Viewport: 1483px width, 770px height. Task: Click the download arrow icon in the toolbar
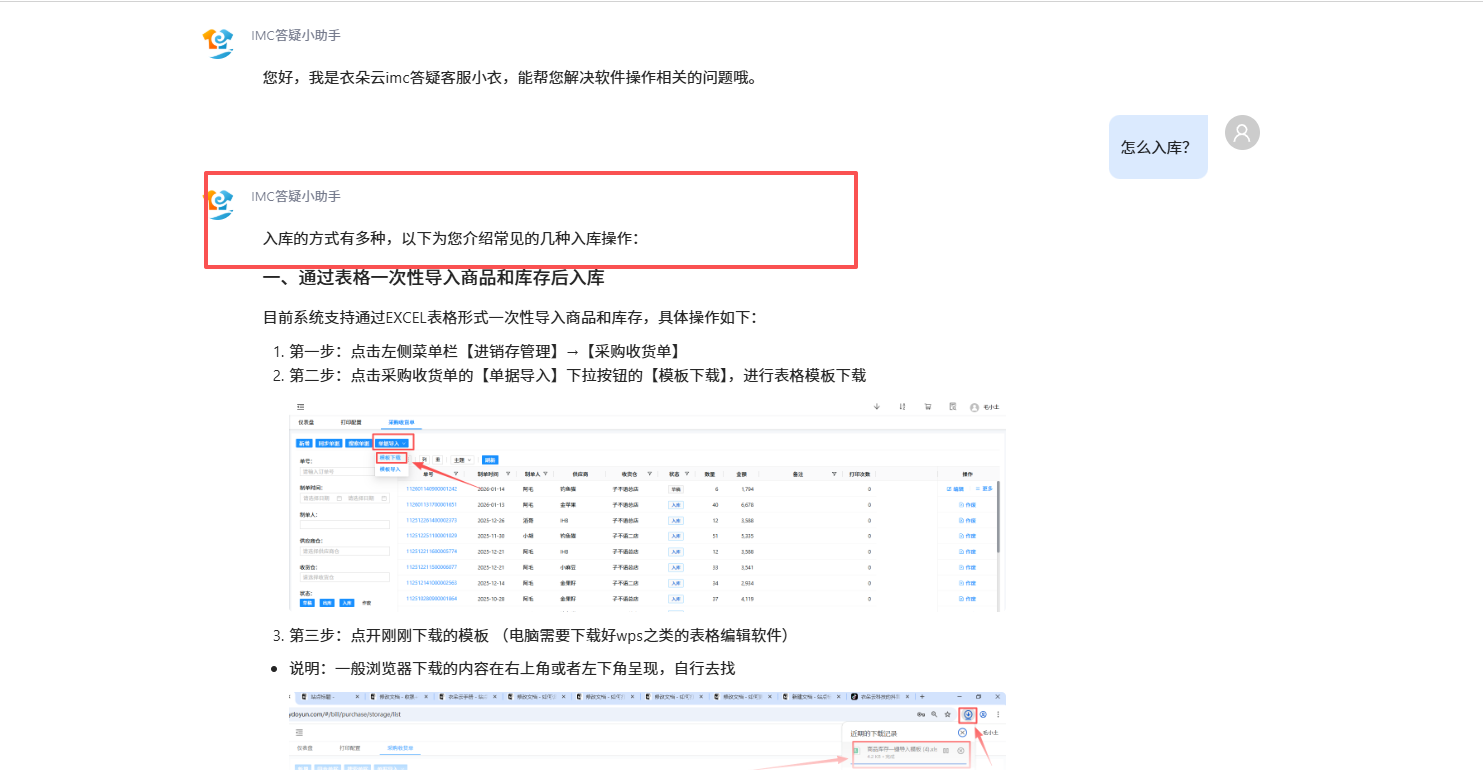tap(877, 406)
